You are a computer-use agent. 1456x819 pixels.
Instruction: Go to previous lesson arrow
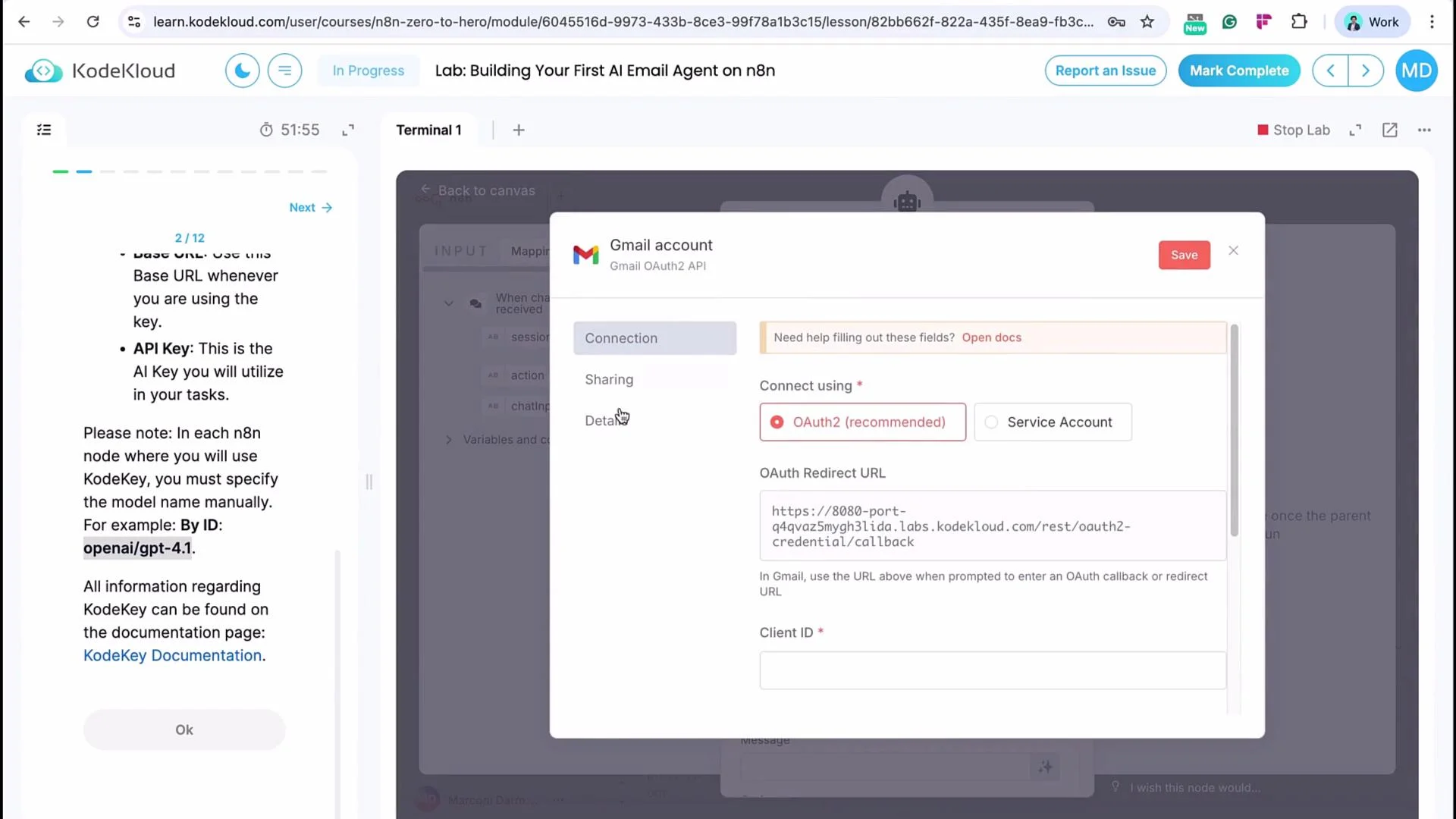tap(1331, 71)
